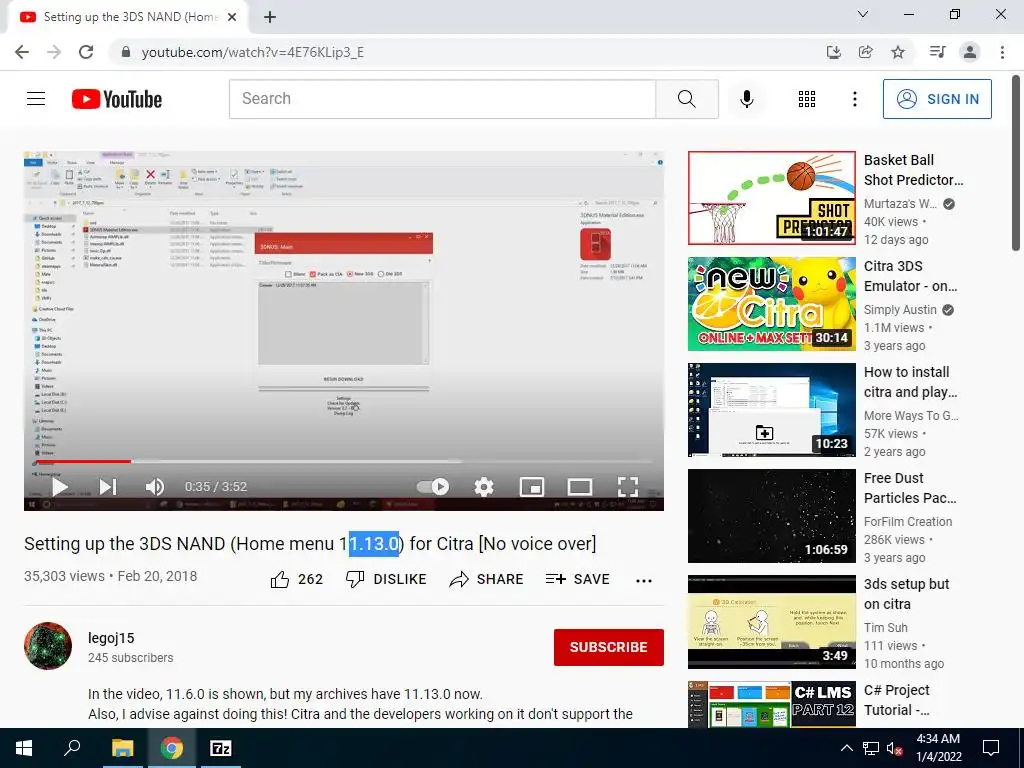
Task: Open YouTube settings three-dot menu
Action: pos(854,99)
